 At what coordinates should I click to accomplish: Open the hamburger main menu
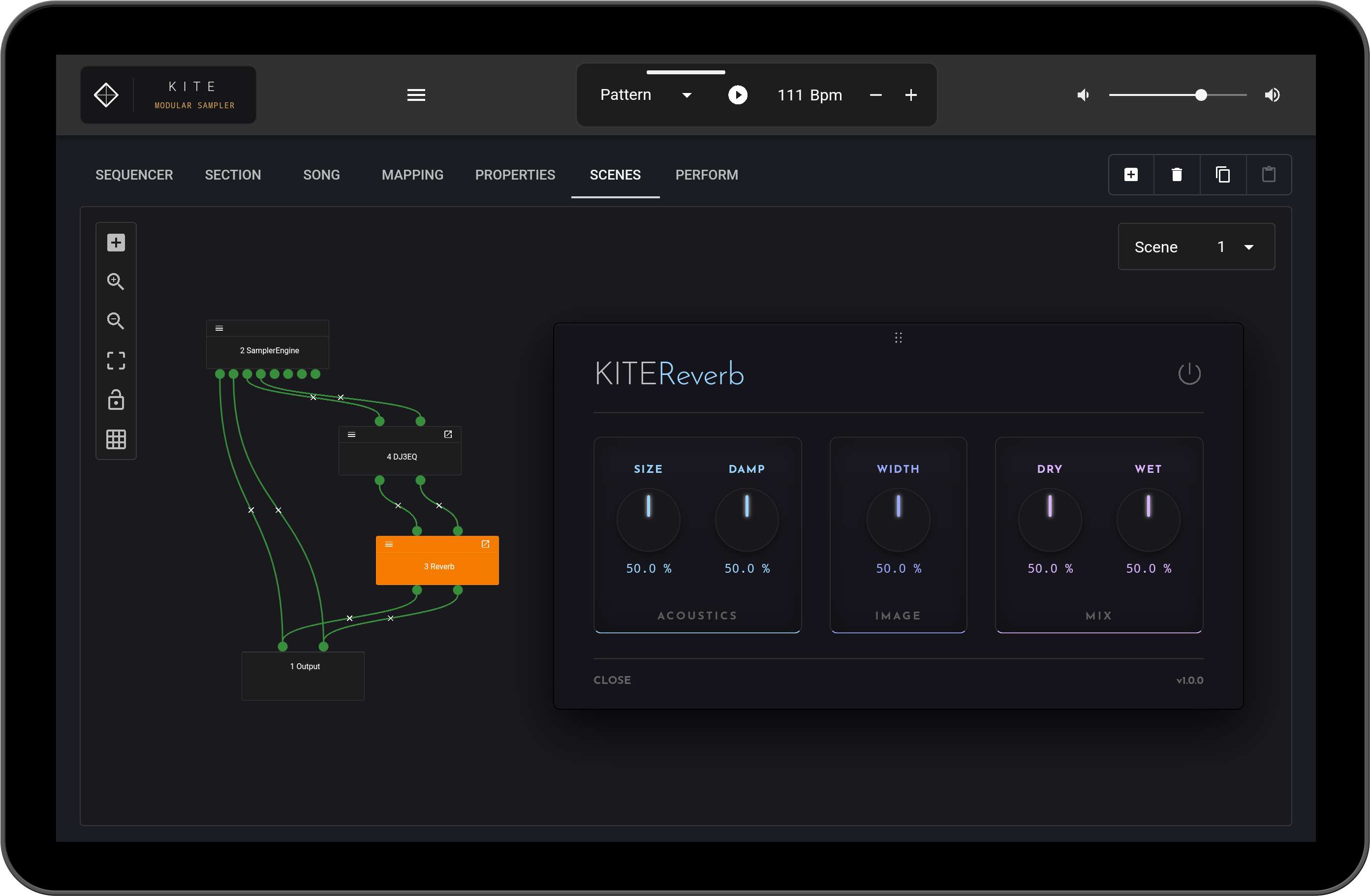click(416, 95)
